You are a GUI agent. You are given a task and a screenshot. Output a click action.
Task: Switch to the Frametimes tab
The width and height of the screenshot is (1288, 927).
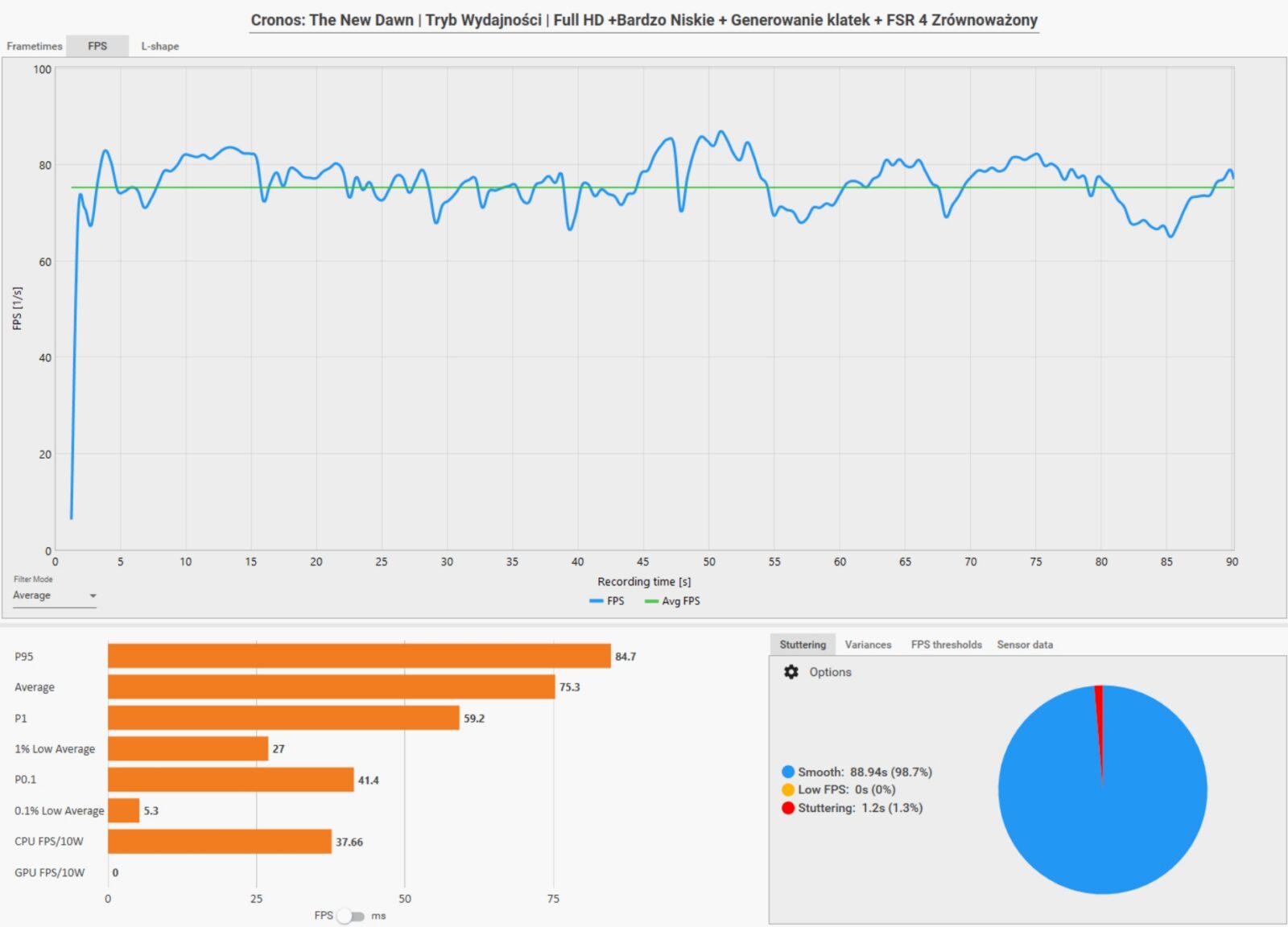click(x=35, y=46)
